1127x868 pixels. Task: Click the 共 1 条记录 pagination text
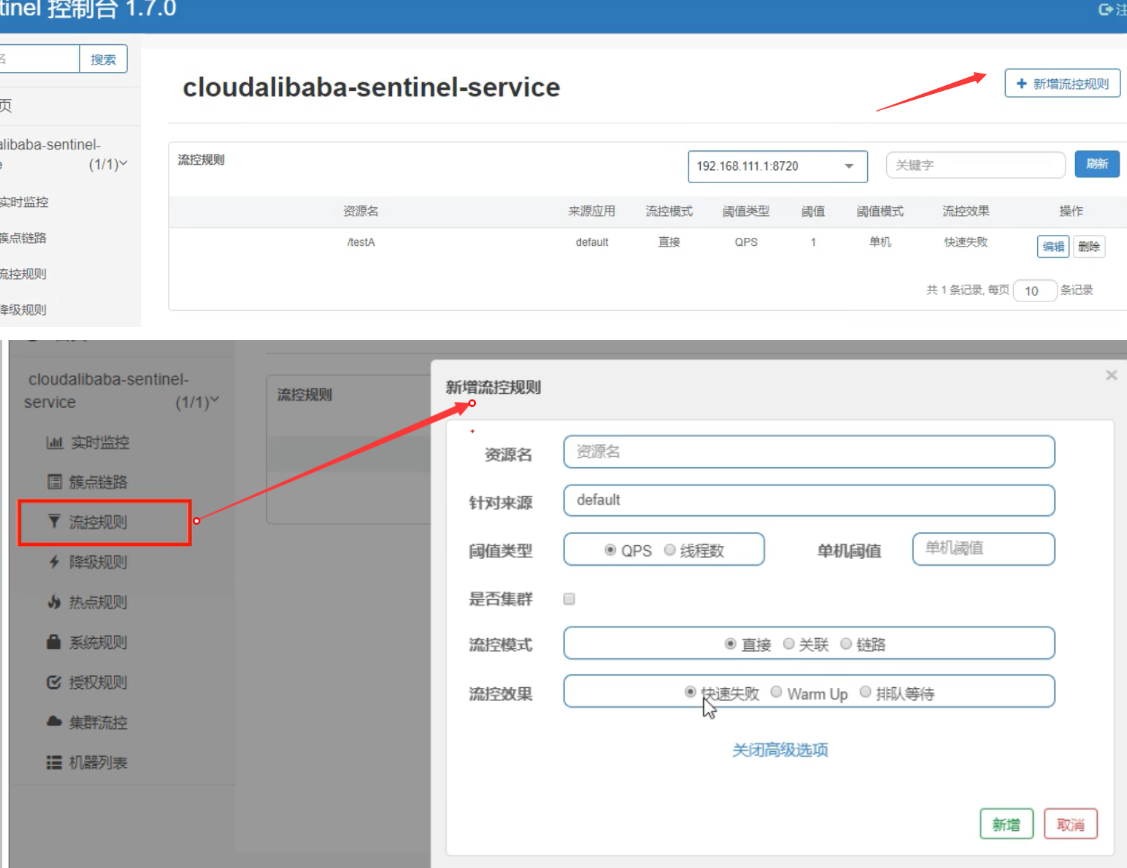pos(955,290)
